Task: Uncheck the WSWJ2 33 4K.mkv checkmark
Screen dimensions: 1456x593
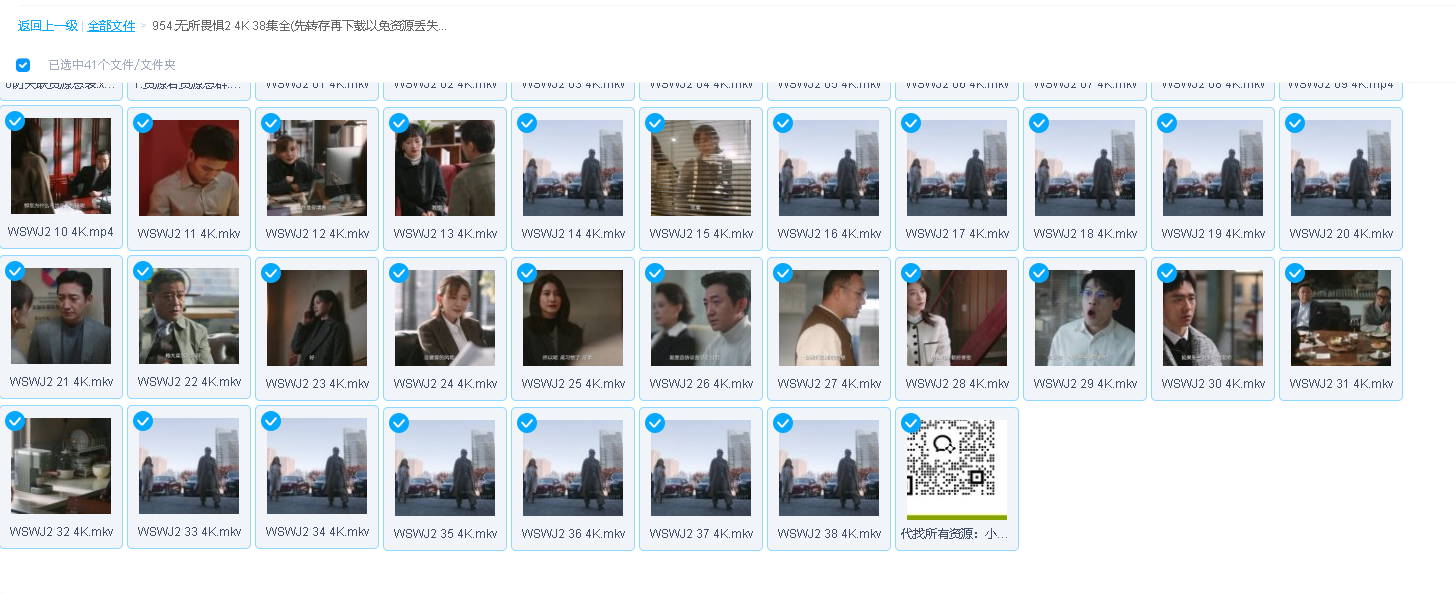Action: pyautogui.click(x=143, y=421)
